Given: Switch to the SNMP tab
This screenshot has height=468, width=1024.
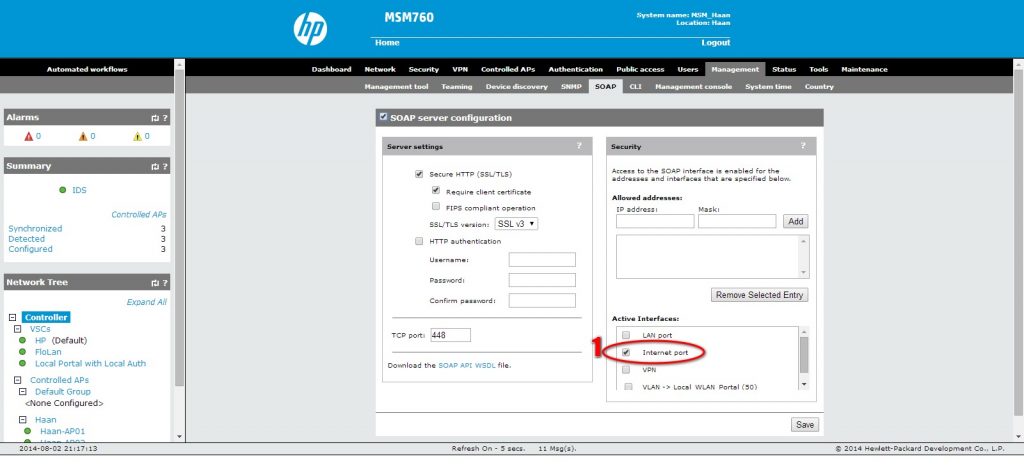Looking at the screenshot, I should tap(571, 86).
